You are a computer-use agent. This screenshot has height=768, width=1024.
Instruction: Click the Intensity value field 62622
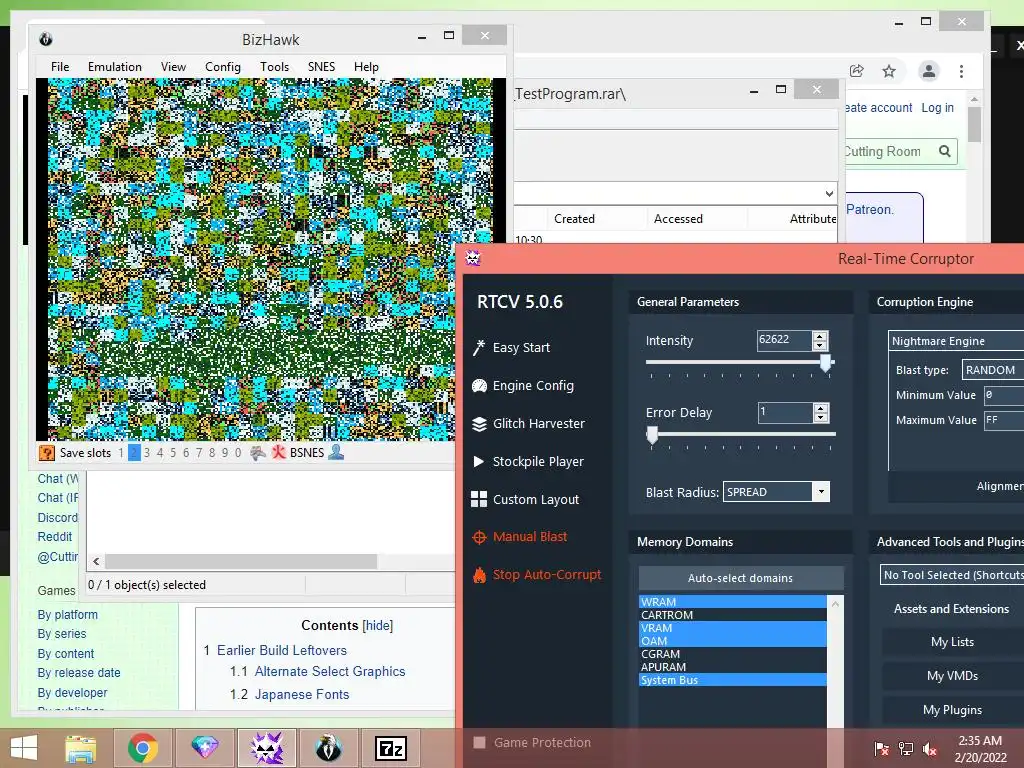click(785, 340)
